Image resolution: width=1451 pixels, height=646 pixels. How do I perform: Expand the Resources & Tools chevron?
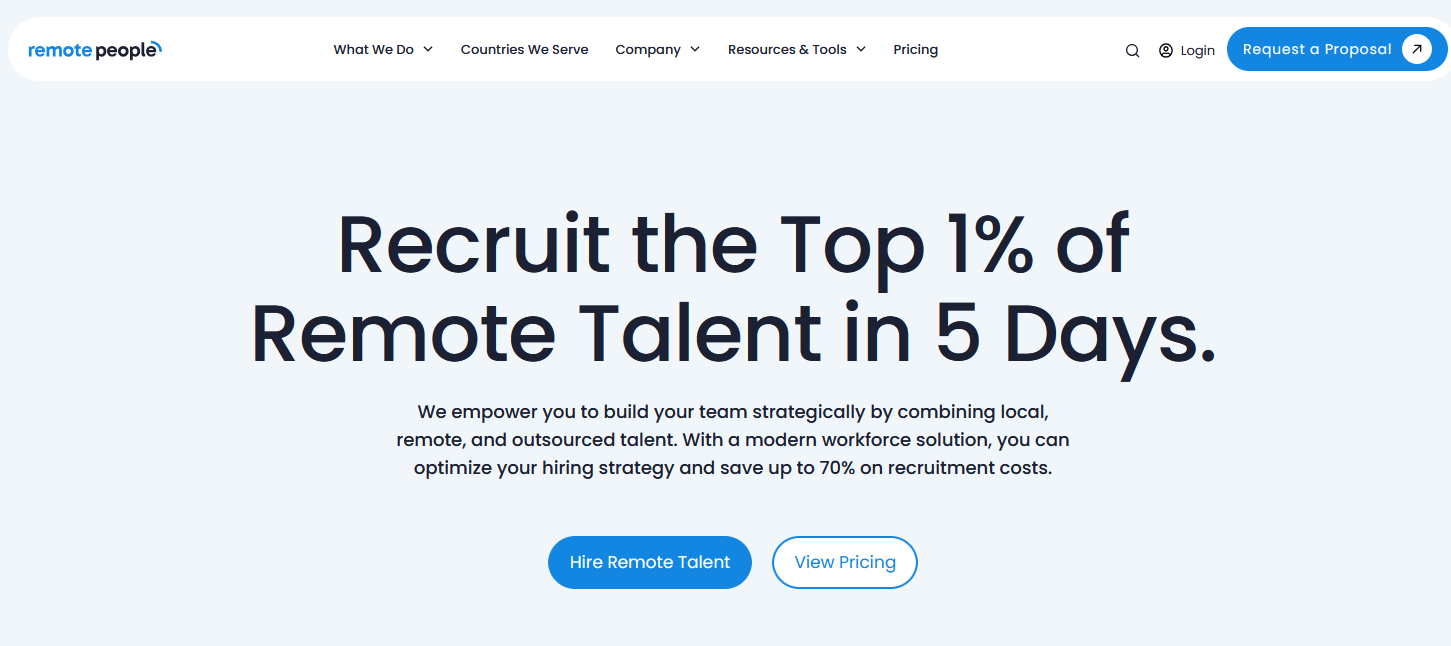[x=861, y=49]
